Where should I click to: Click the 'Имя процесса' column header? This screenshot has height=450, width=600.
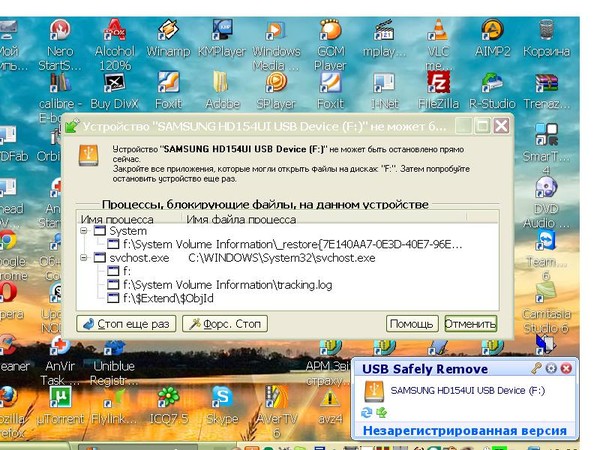coord(129,219)
